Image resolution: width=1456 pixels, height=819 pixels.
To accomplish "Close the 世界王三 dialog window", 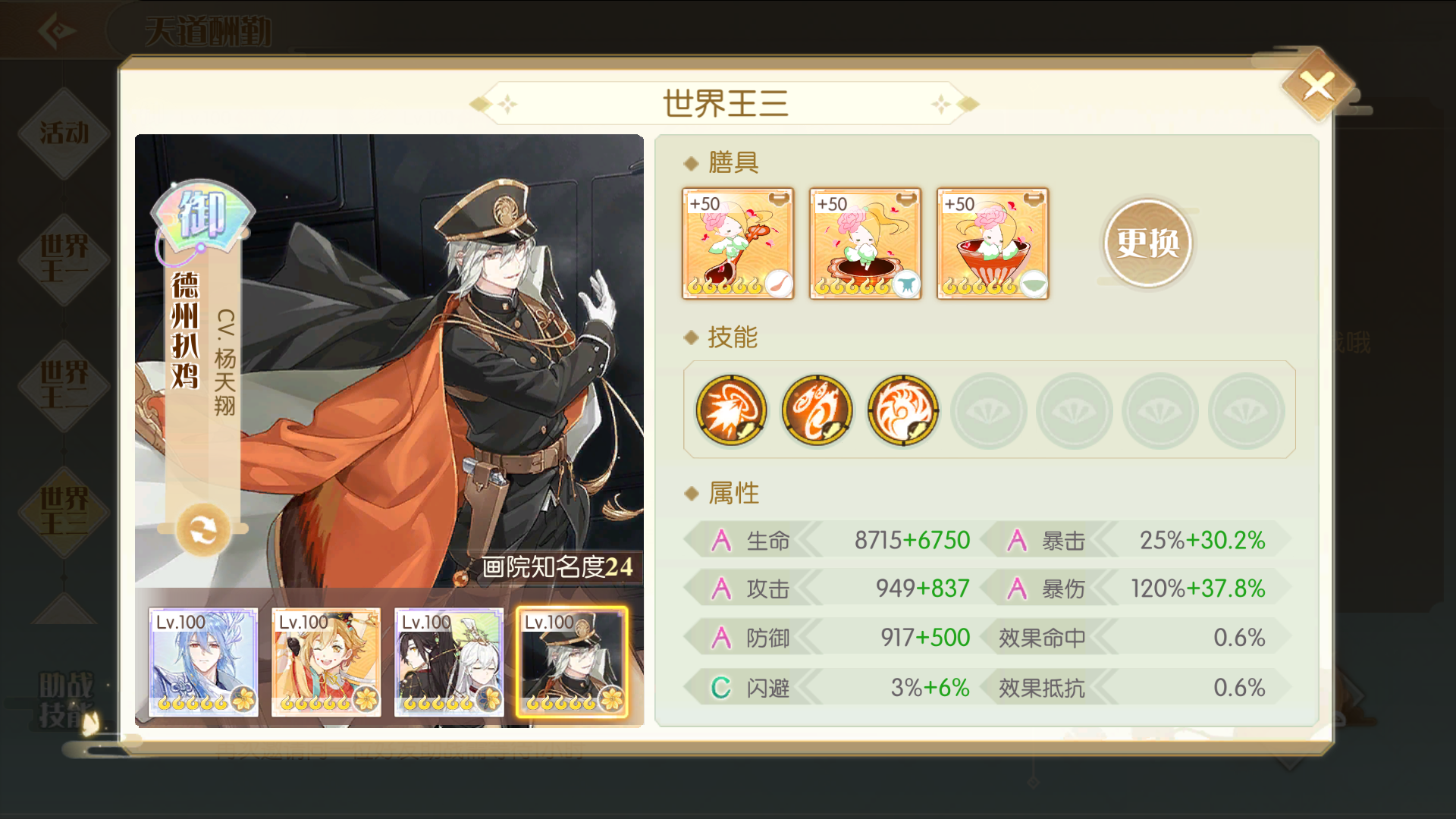I will 1318,86.
